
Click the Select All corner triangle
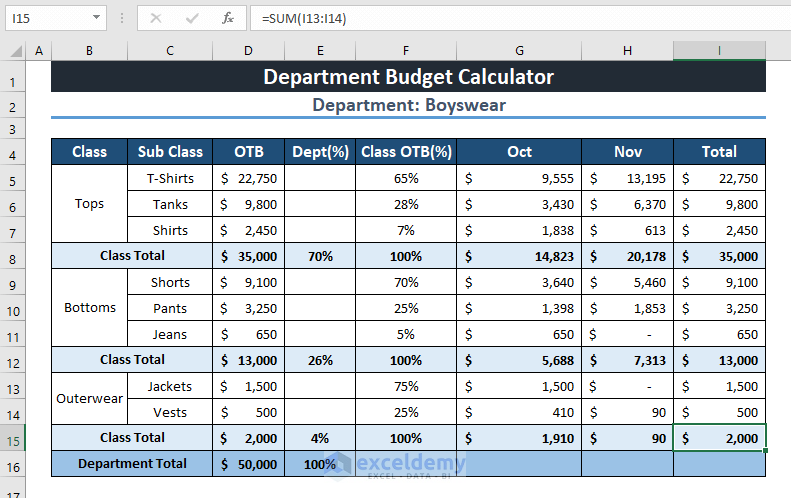(x=13, y=50)
